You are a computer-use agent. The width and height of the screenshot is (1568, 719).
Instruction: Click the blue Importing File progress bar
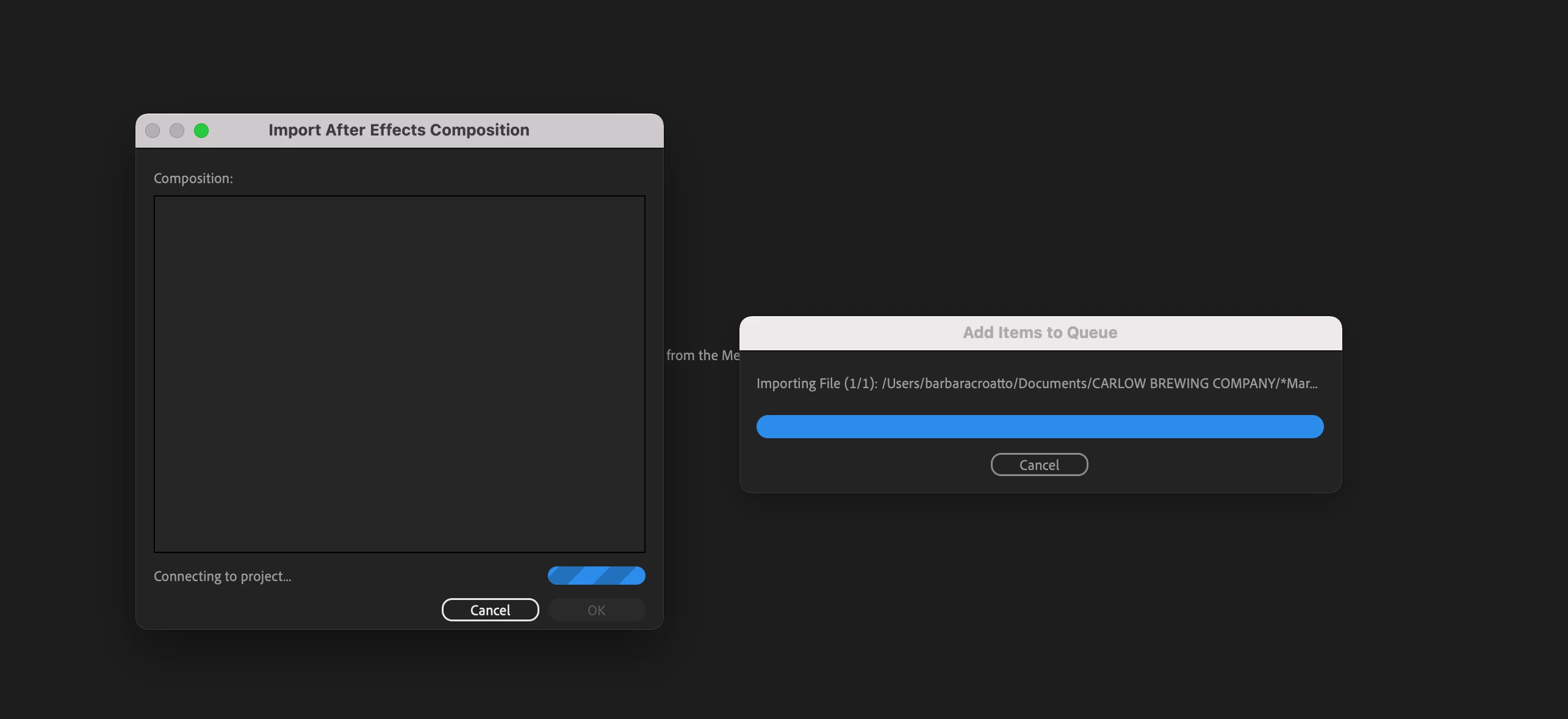pos(1040,427)
